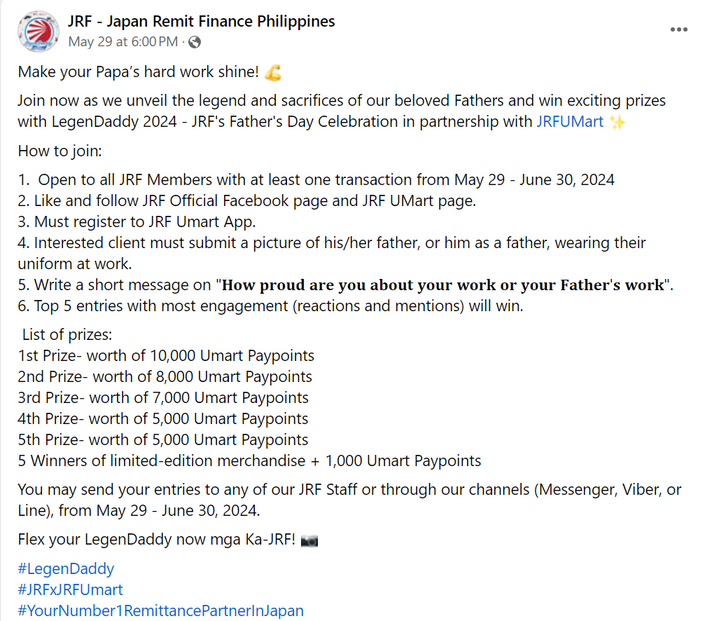Open JRF - Japan Remit Finance Philippines page
The width and height of the screenshot is (712, 621).
pyautogui.click(x=201, y=21)
